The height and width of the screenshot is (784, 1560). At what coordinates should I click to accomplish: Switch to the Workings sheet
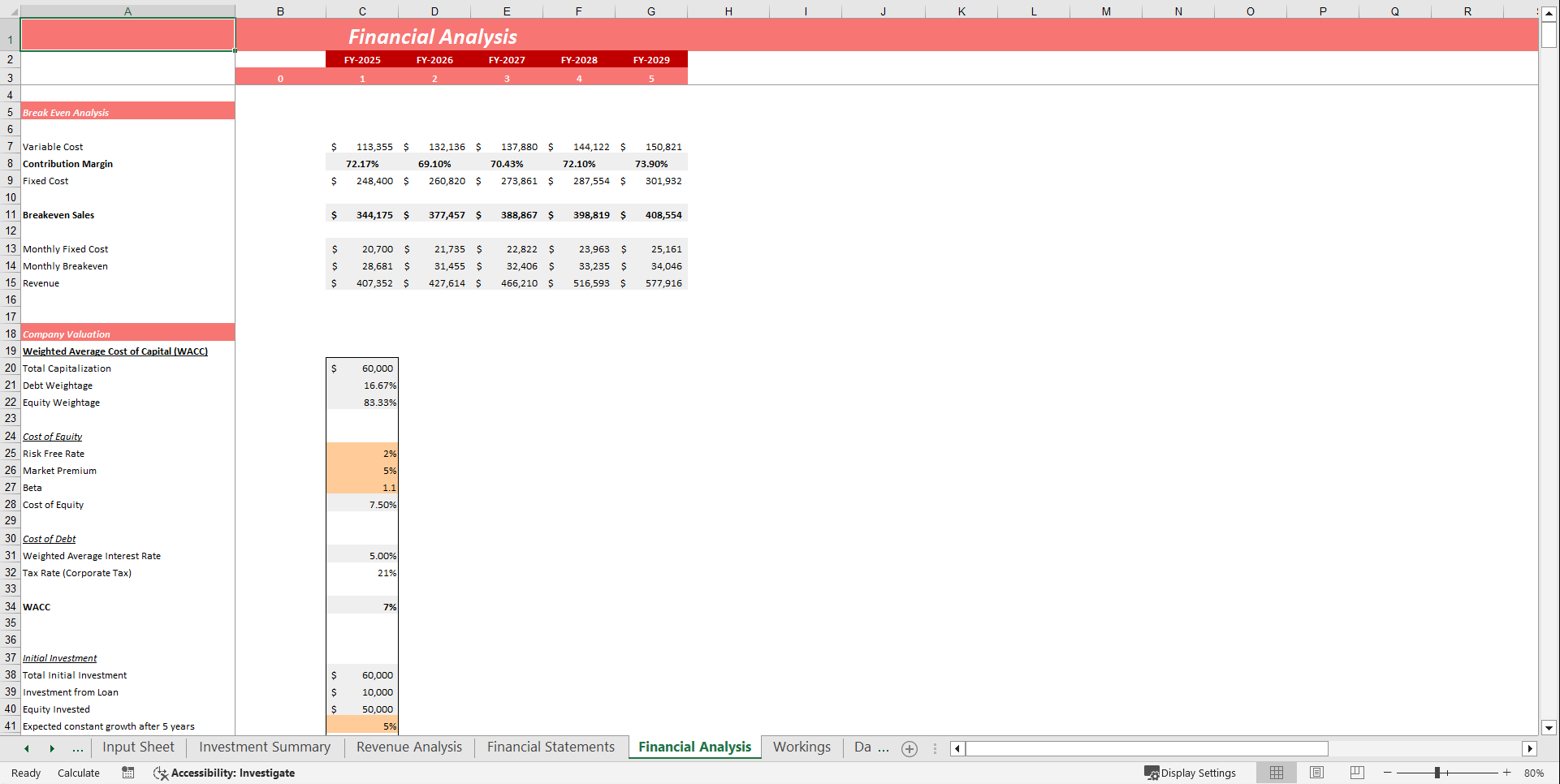[x=802, y=747]
